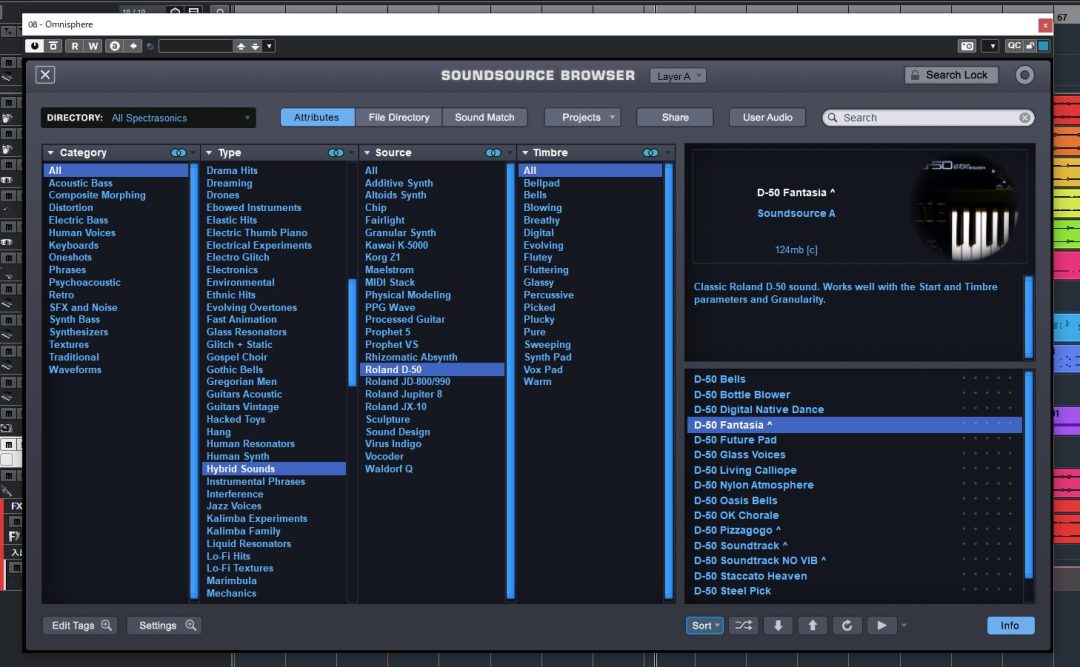
Task: Select the D-50 Nylon Atmosphere soundsource
Action: point(854,485)
